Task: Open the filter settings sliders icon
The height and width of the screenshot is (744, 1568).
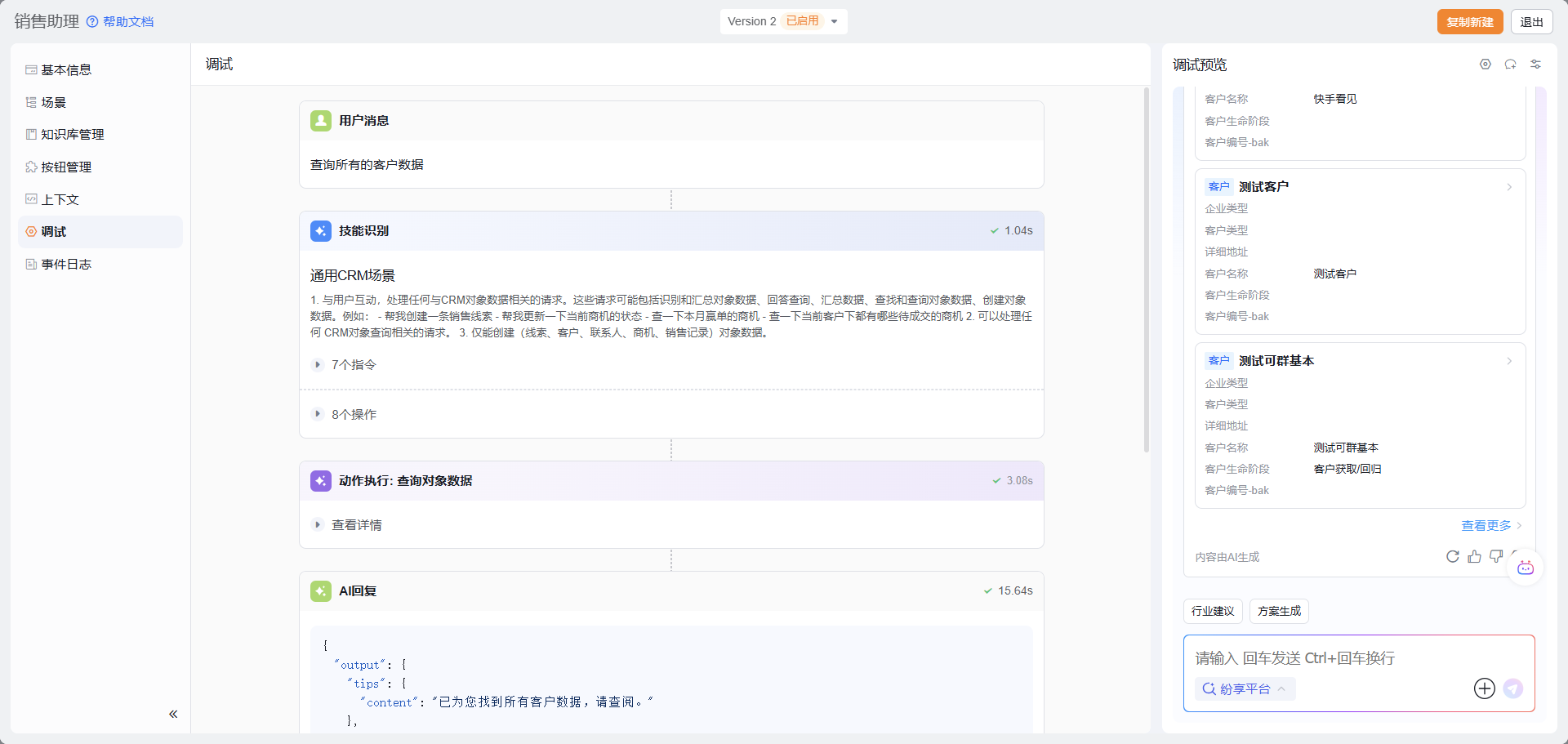Action: coord(1535,65)
